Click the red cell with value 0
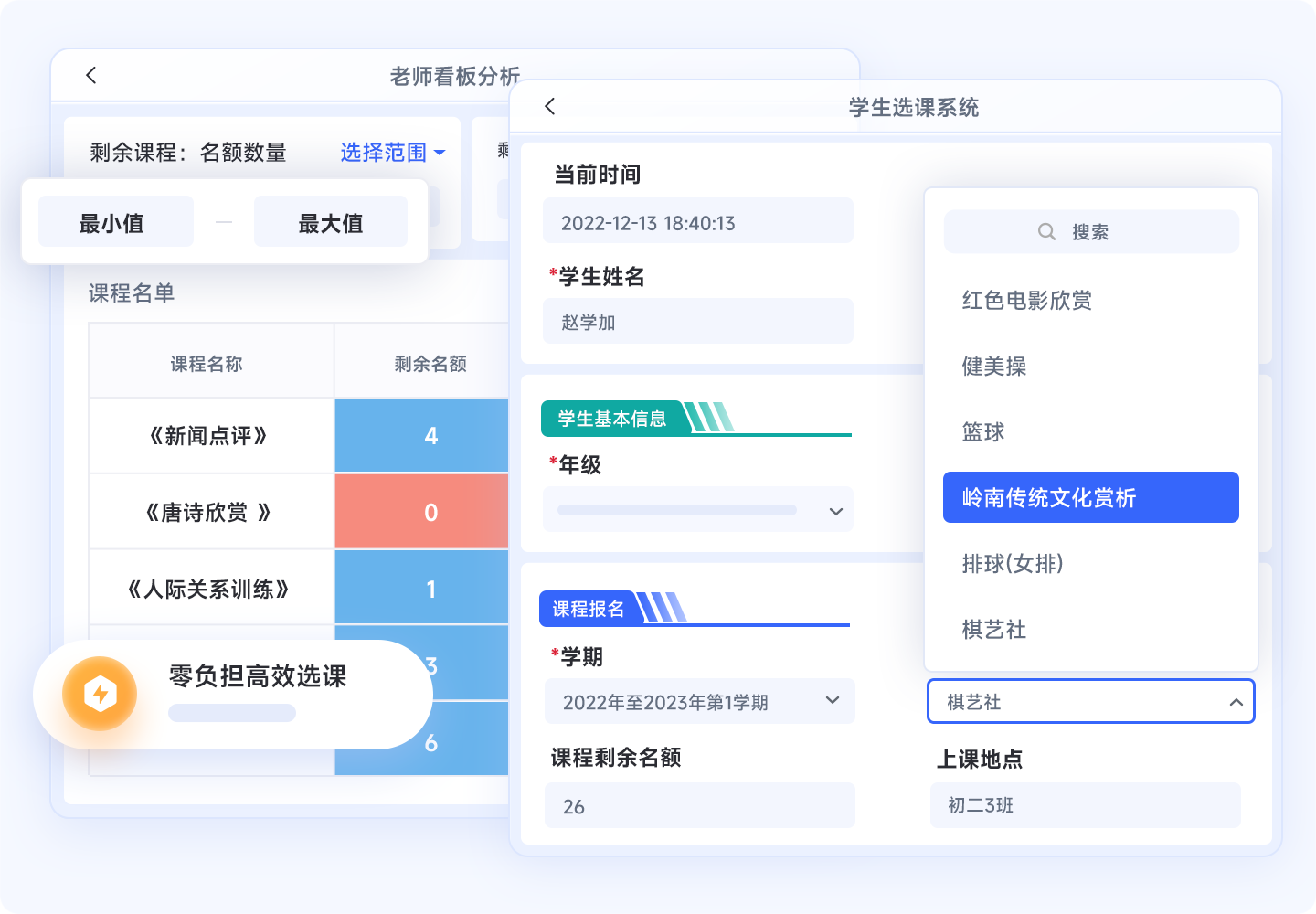 click(422, 512)
